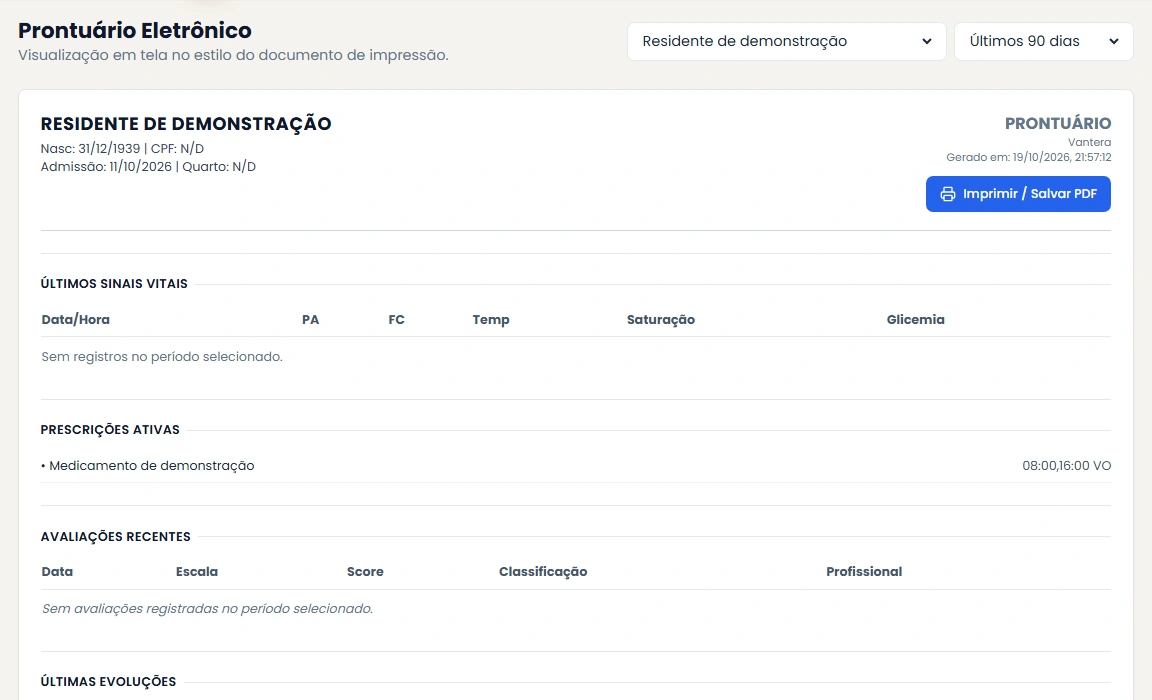Click the Admissão: 11/10/2026 | Quarto line
This screenshot has width=1152, height=700.
tap(148, 167)
